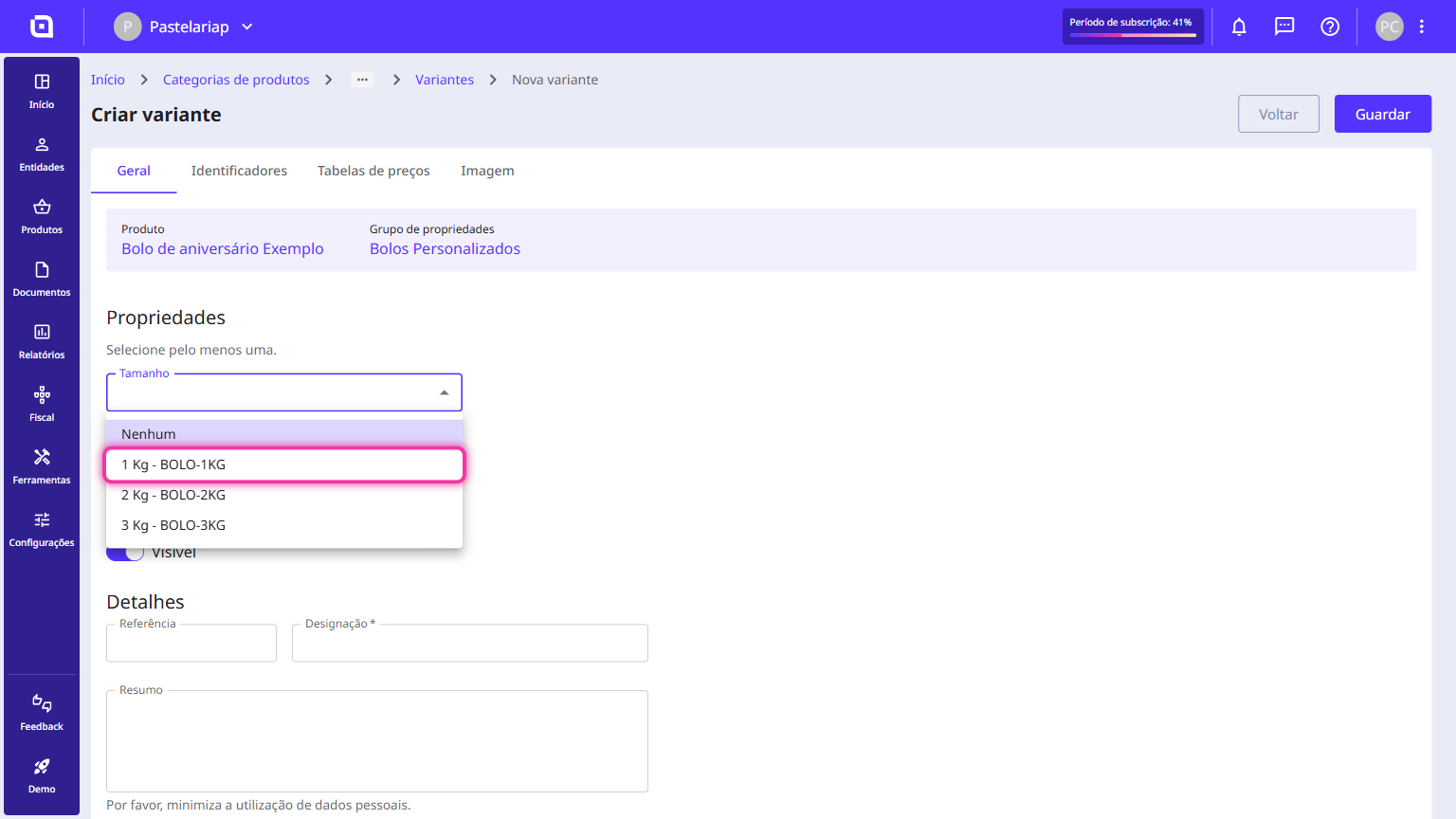Open the Entidades sidebar section

click(42, 154)
